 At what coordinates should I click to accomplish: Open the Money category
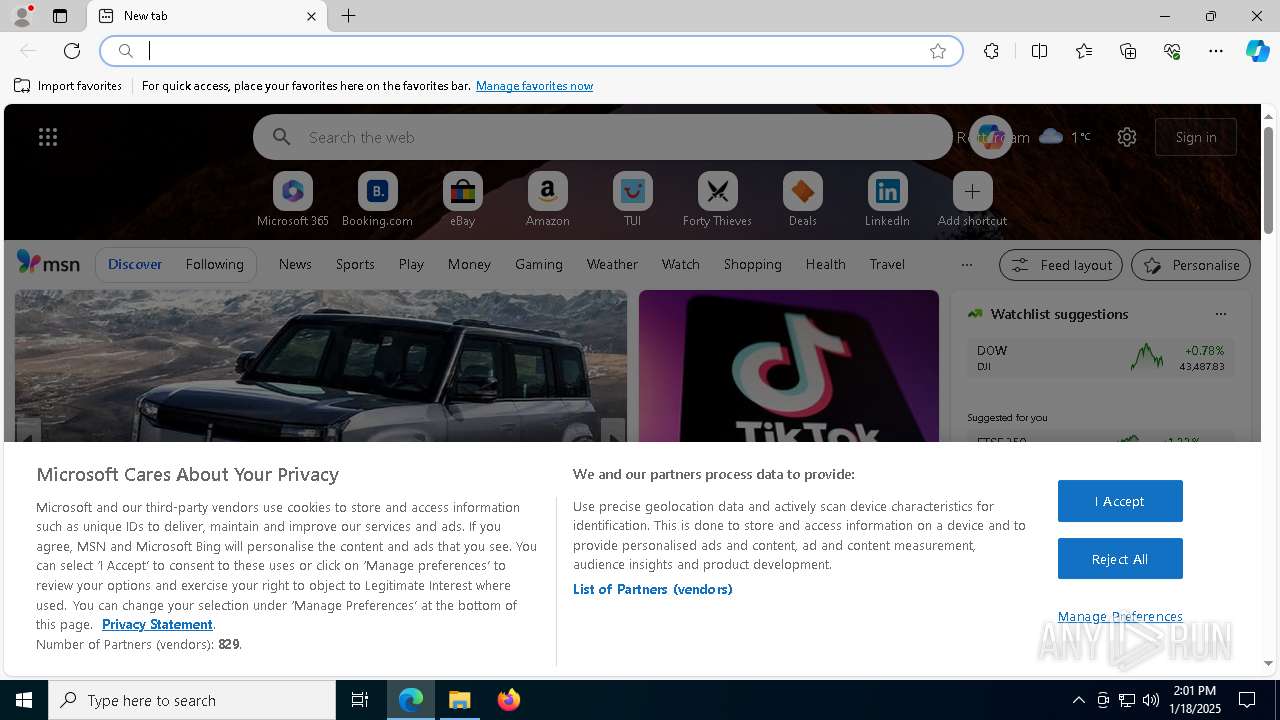469,264
